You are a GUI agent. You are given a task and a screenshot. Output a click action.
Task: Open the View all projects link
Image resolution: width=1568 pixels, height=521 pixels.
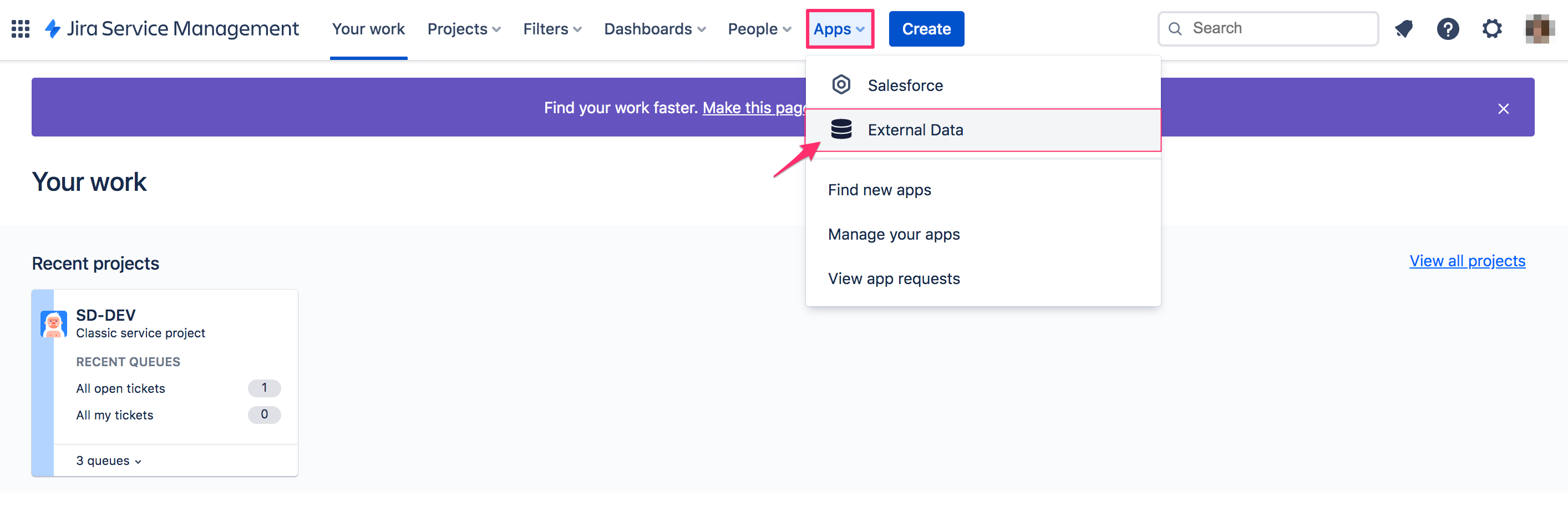tap(1467, 261)
